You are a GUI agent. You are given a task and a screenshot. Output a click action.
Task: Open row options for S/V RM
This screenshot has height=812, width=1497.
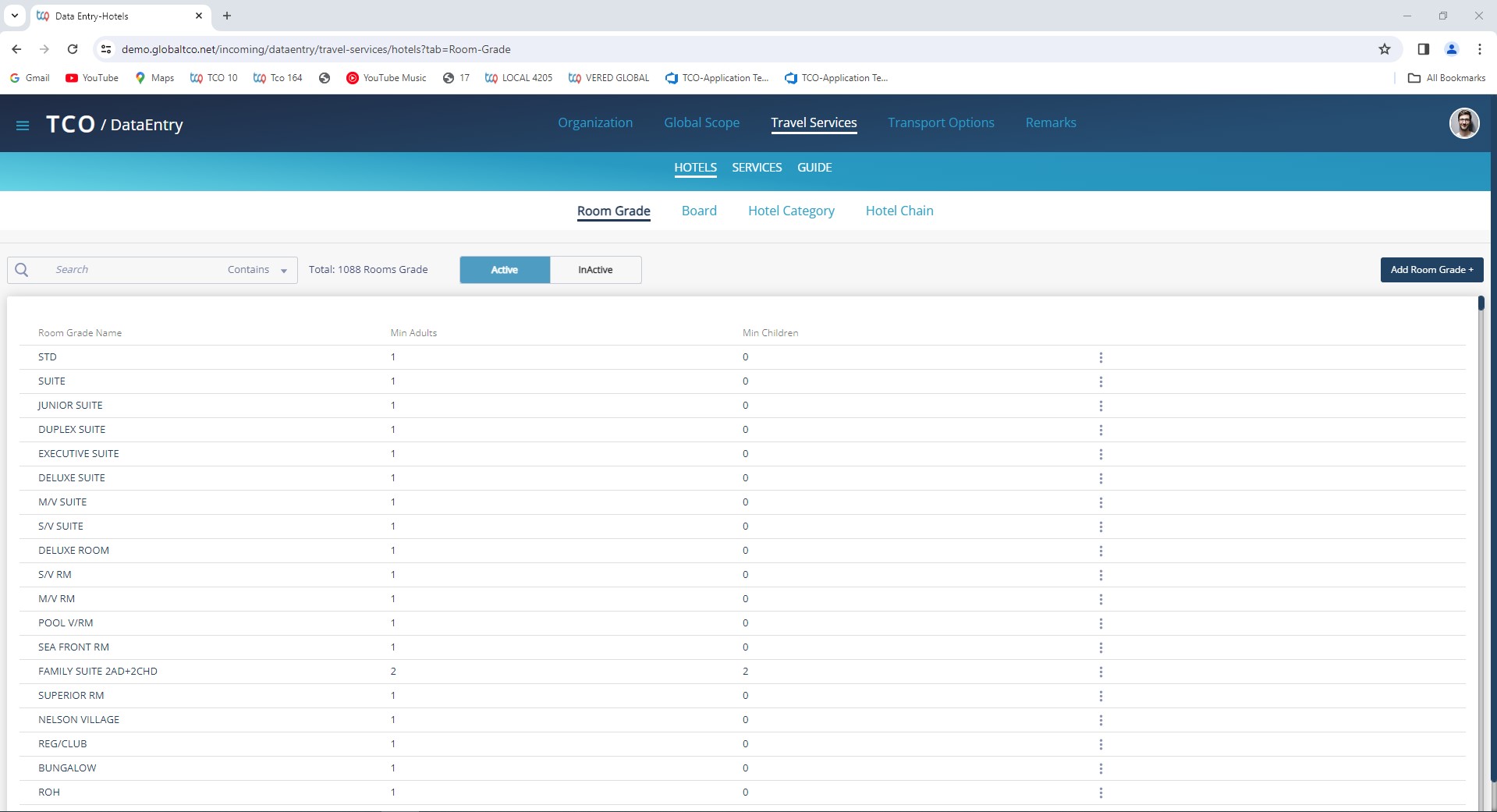click(x=1101, y=575)
